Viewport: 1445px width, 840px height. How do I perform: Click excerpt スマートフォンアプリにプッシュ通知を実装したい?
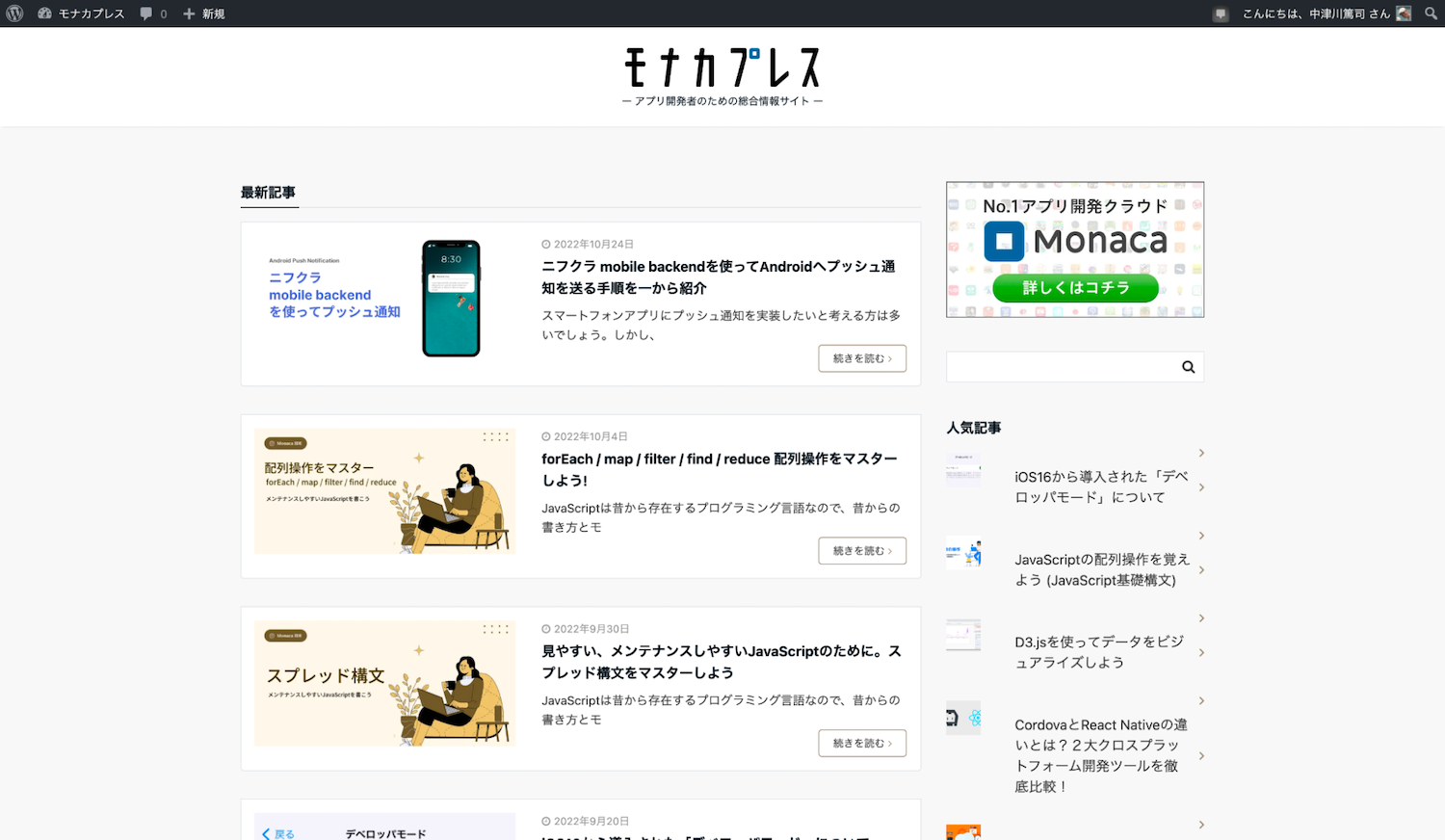point(722,326)
